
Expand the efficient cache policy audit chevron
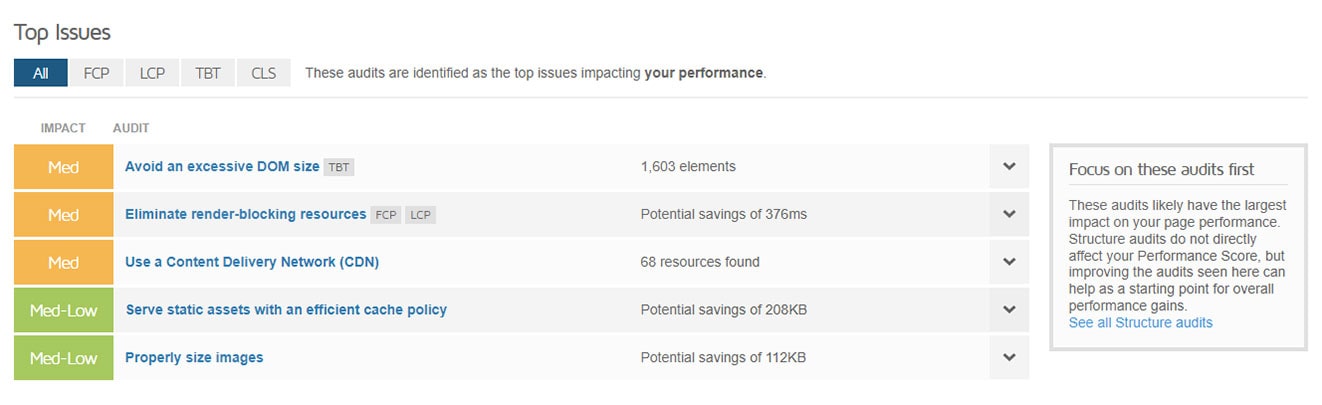click(x=1009, y=310)
